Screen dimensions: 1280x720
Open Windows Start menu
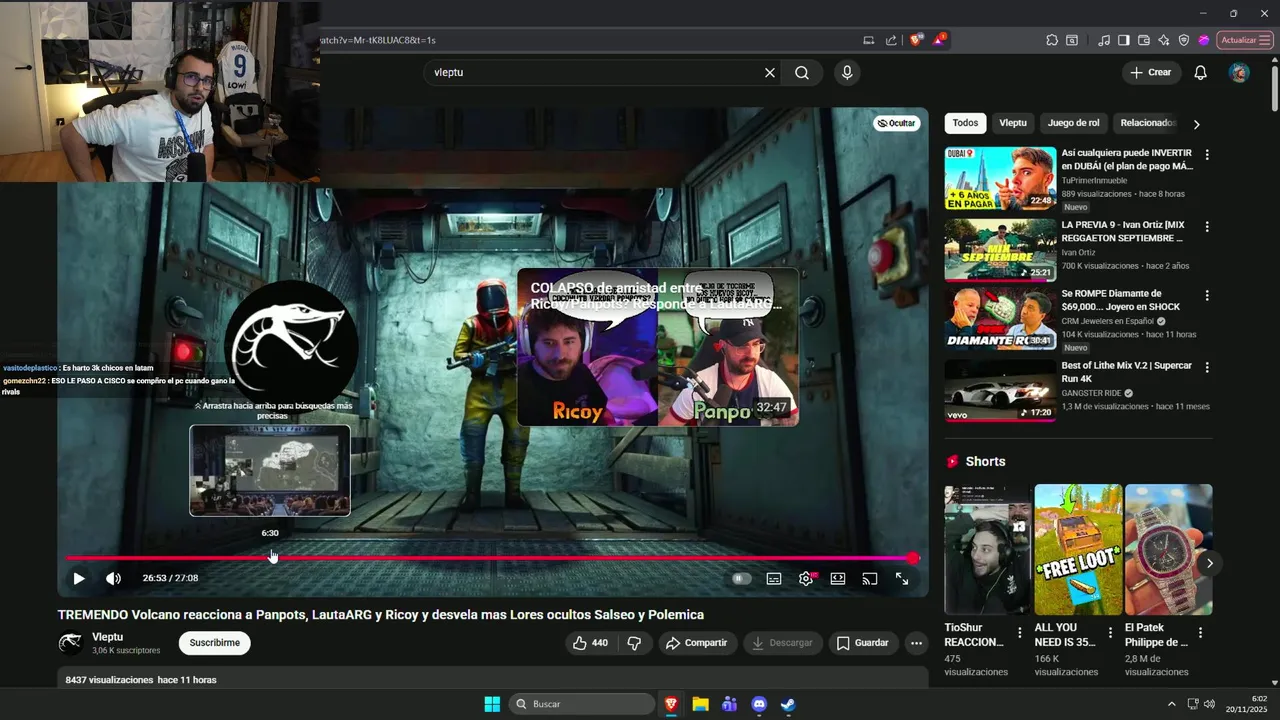tap(492, 704)
